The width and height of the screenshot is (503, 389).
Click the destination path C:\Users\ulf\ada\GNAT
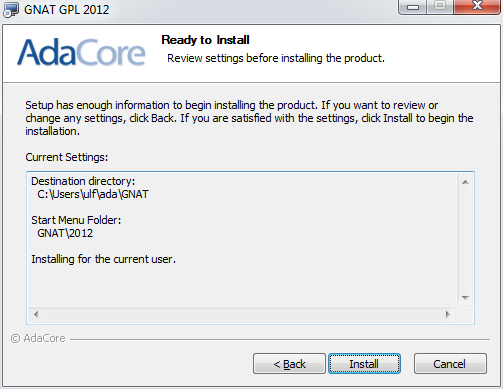(93, 194)
